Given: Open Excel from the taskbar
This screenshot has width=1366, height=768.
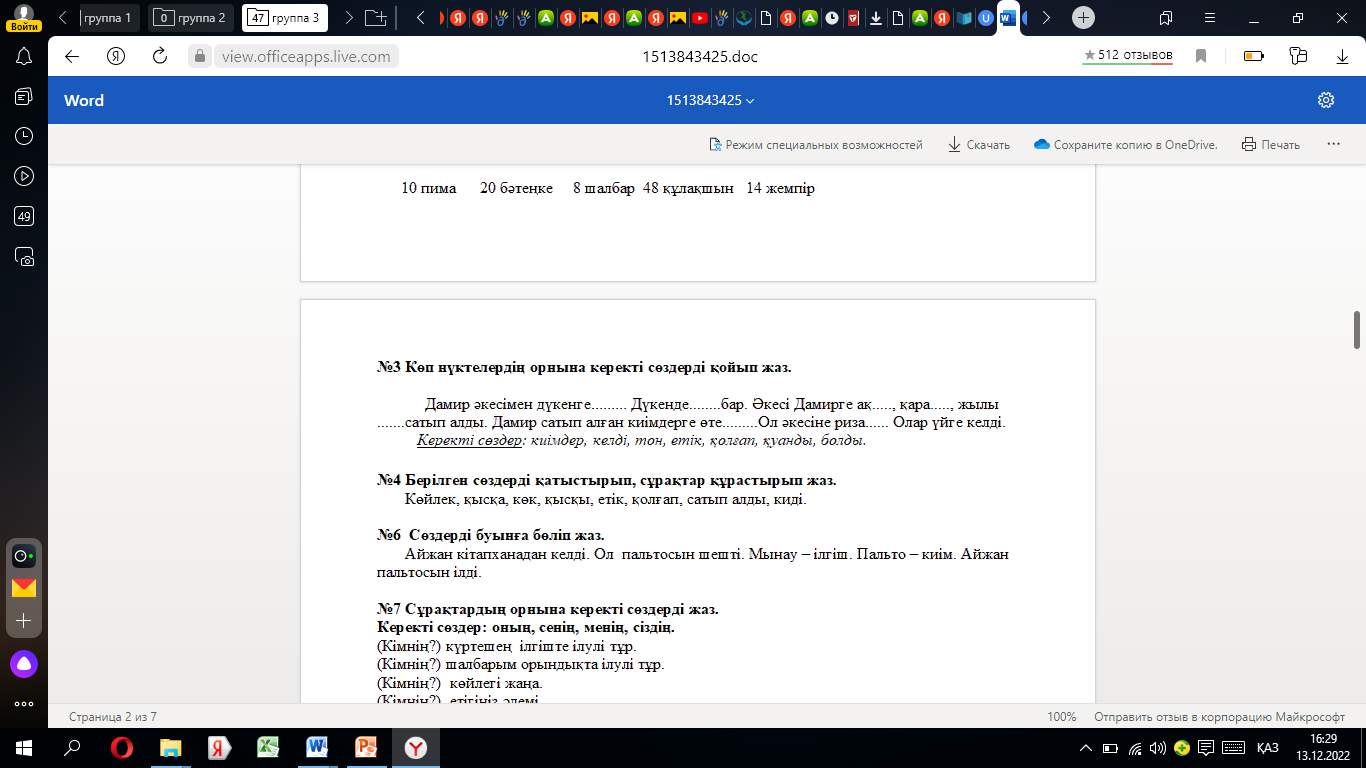Looking at the screenshot, I should tap(268, 748).
